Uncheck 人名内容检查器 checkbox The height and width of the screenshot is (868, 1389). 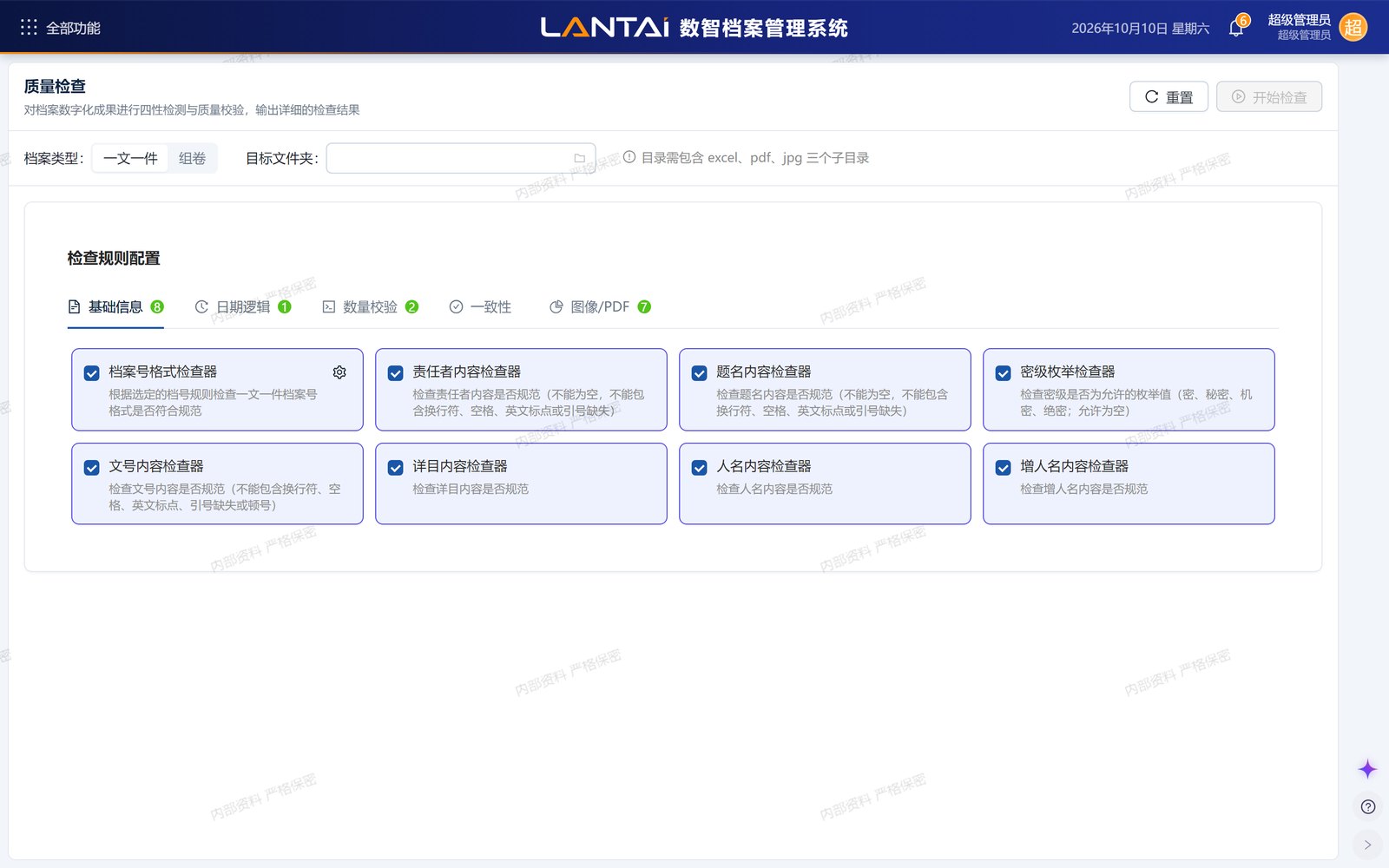(699, 468)
